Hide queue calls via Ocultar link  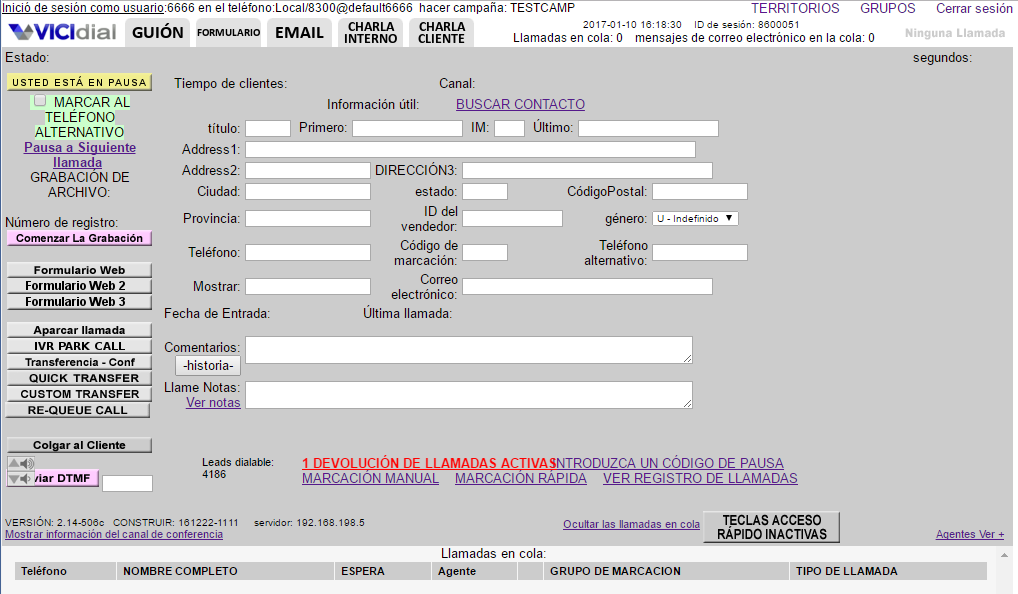coord(631,525)
